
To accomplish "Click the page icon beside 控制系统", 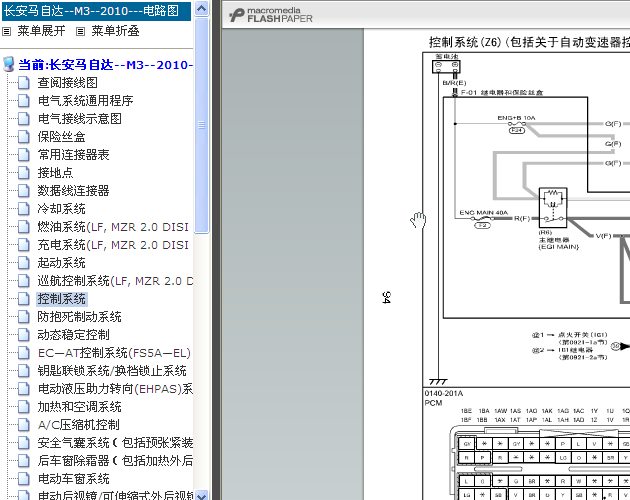I will pyautogui.click(x=24, y=299).
